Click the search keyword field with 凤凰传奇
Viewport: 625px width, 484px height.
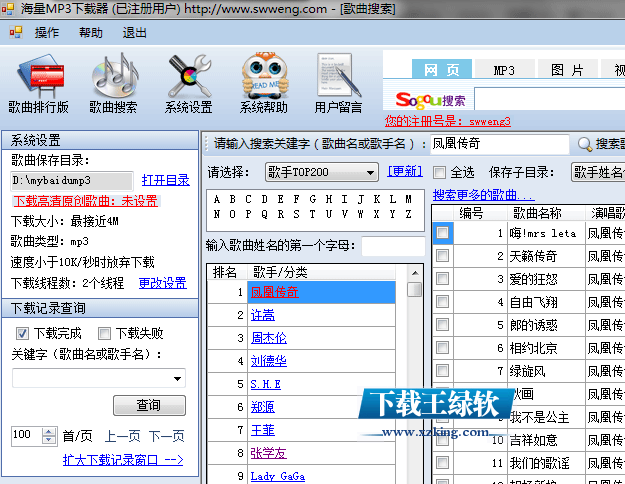(x=500, y=144)
